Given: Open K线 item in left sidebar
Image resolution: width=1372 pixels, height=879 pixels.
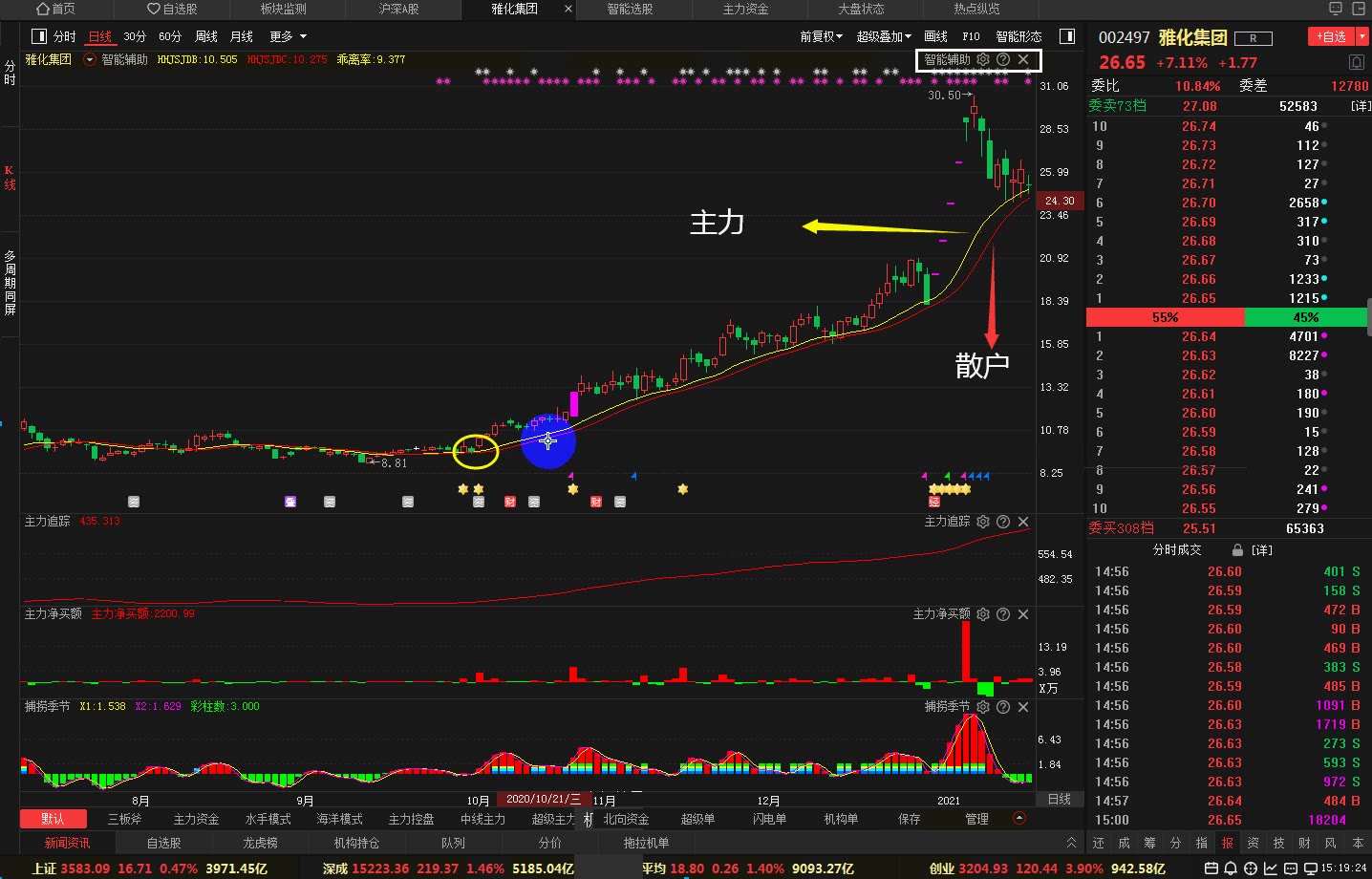Looking at the screenshot, I should coord(10,178).
